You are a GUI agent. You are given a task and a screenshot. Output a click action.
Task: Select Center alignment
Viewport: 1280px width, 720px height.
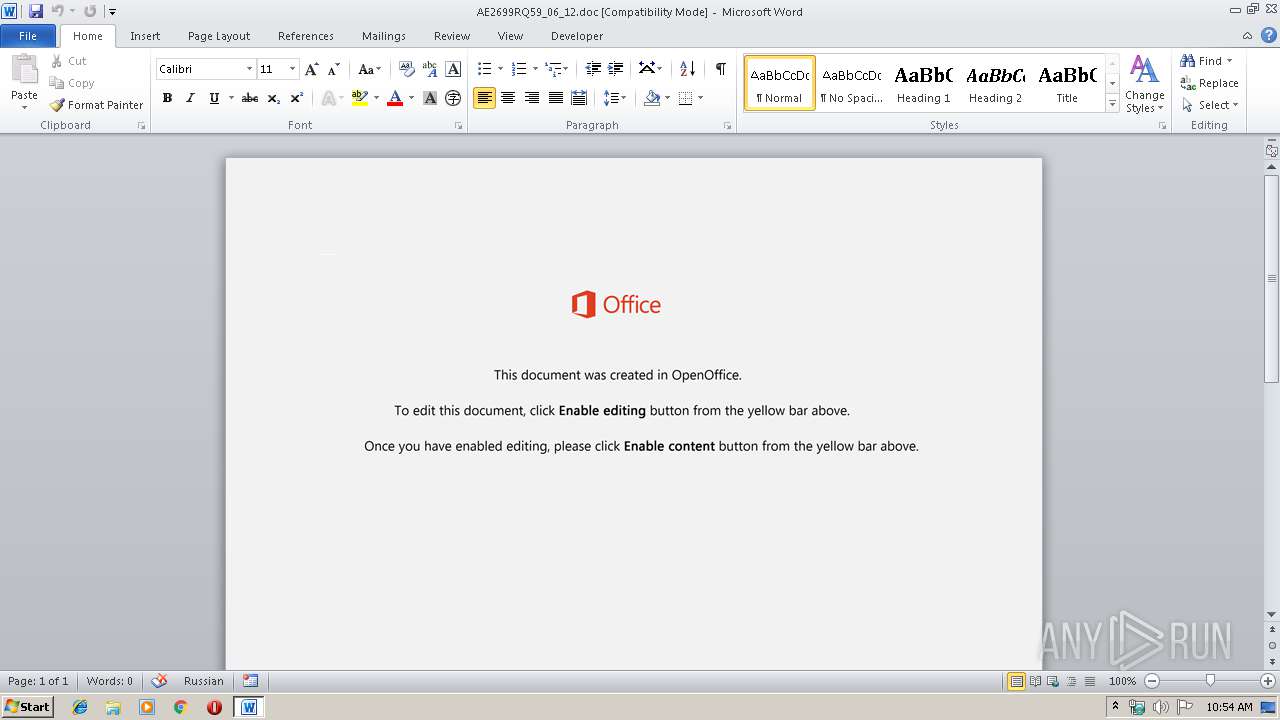click(x=508, y=98)
